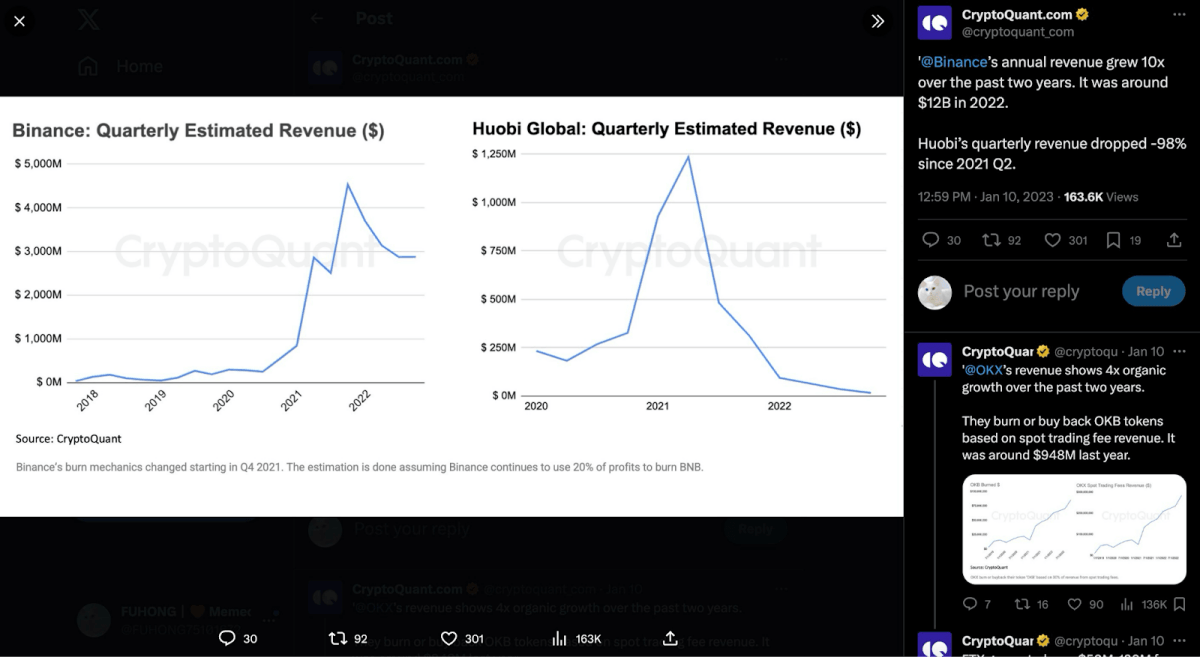Share the post using icon below the chart
Viewport: 1200px width, 657px height.
pos(671,638)
